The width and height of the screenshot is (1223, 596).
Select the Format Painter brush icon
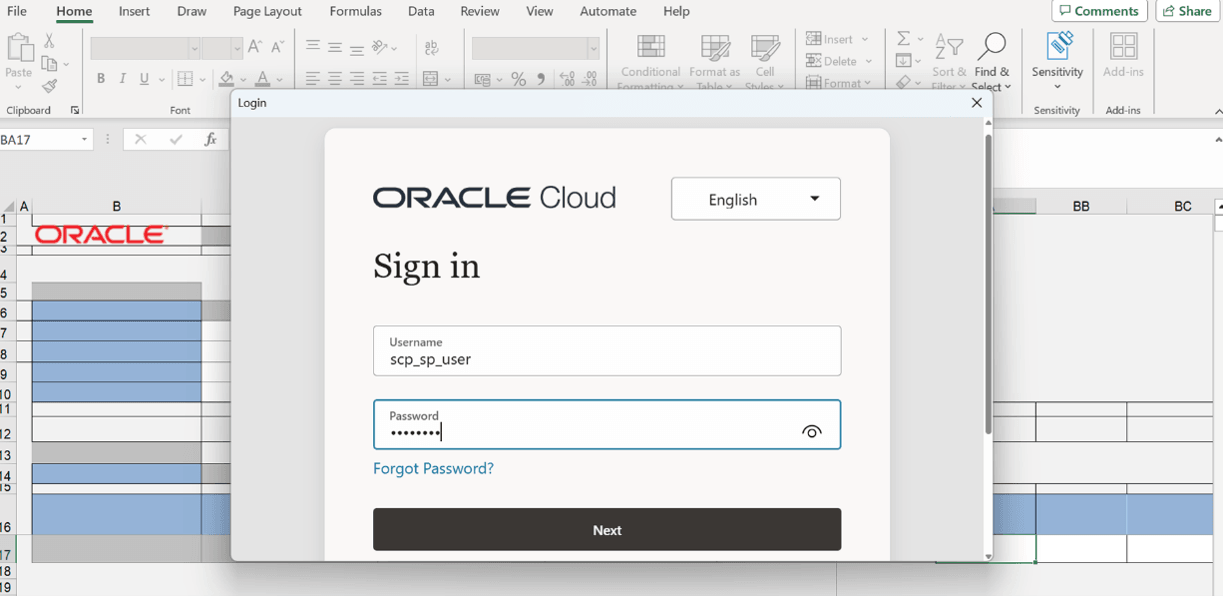click(49, 87)
